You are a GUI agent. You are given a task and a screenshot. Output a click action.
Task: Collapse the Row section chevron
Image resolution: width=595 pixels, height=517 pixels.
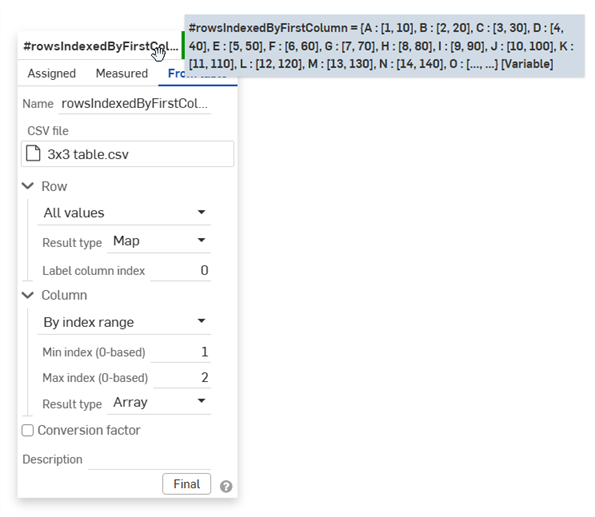(28, 186)
